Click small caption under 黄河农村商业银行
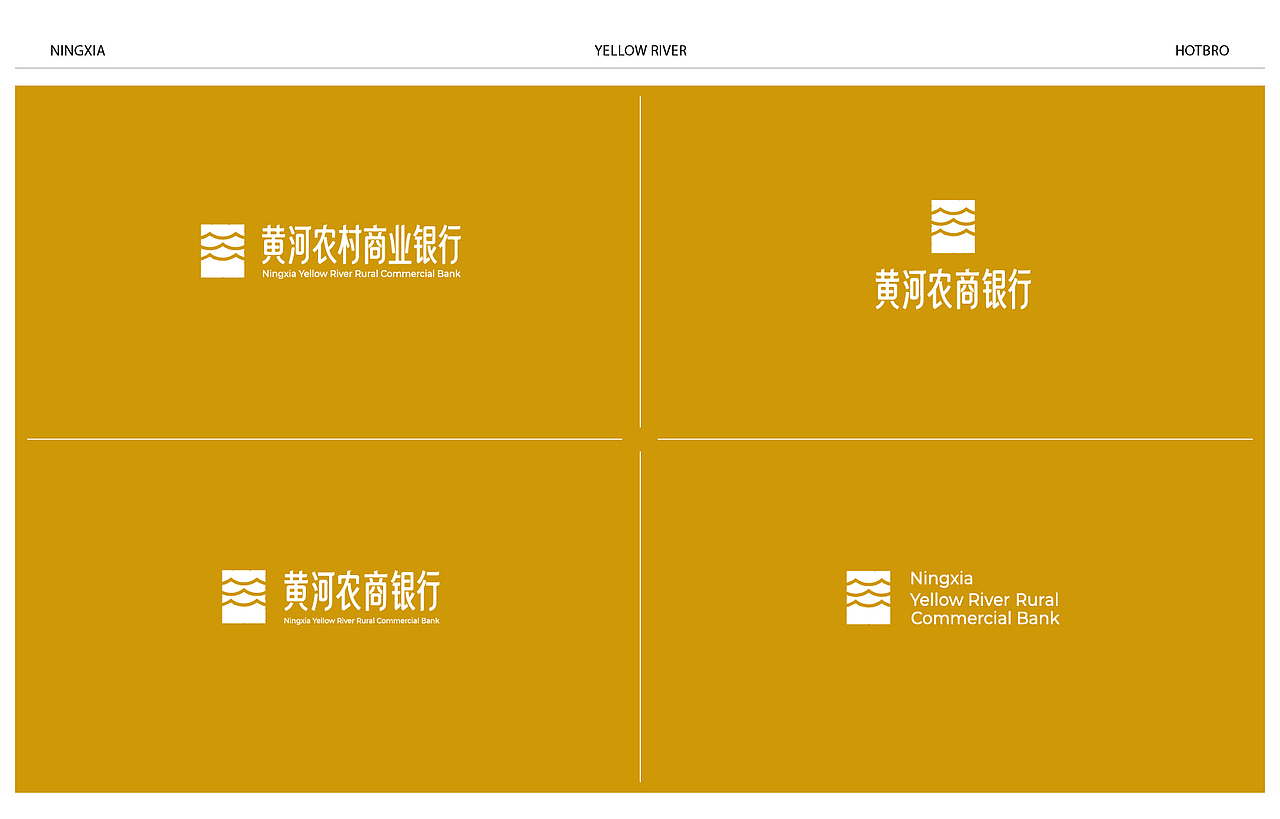The image size is (1280, 819). point(361,274)
